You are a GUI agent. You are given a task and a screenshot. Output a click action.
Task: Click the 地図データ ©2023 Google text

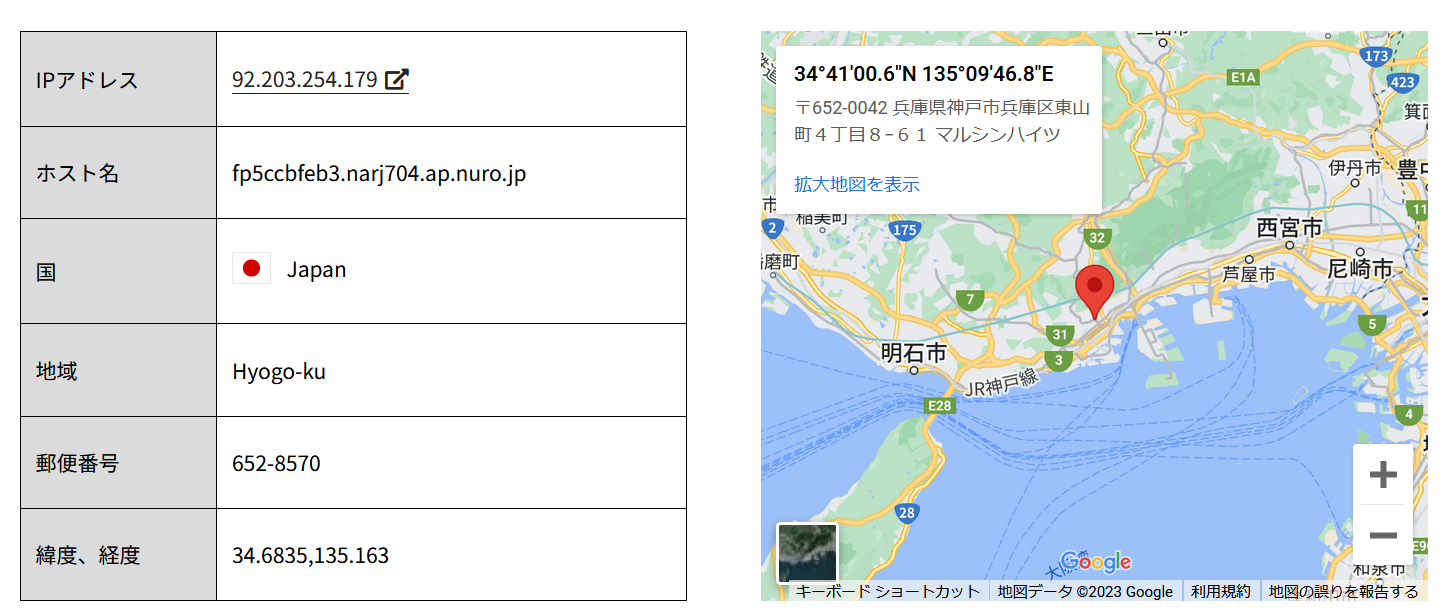1085,591
